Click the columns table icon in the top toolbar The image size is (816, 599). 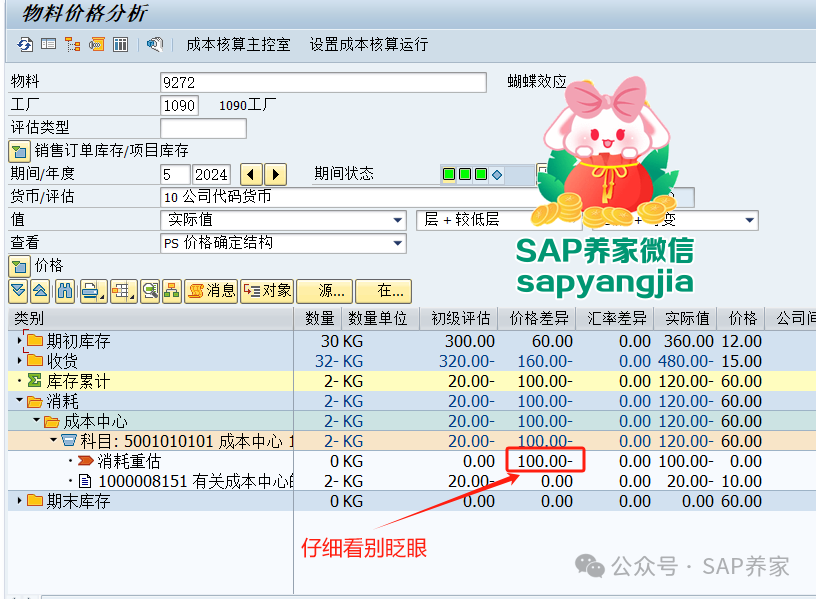tap(121, 45)
